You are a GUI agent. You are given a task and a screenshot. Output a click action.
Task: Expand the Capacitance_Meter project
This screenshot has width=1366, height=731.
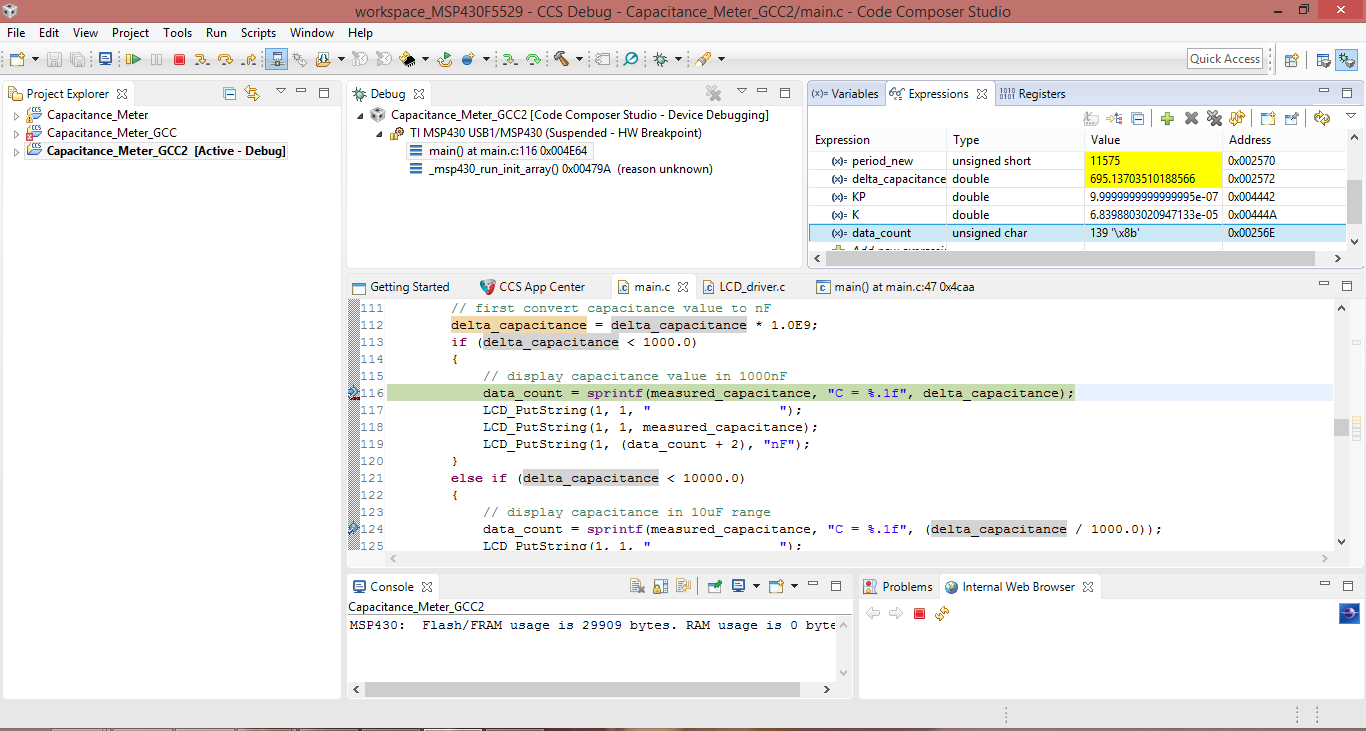click(x=16, y=116)
